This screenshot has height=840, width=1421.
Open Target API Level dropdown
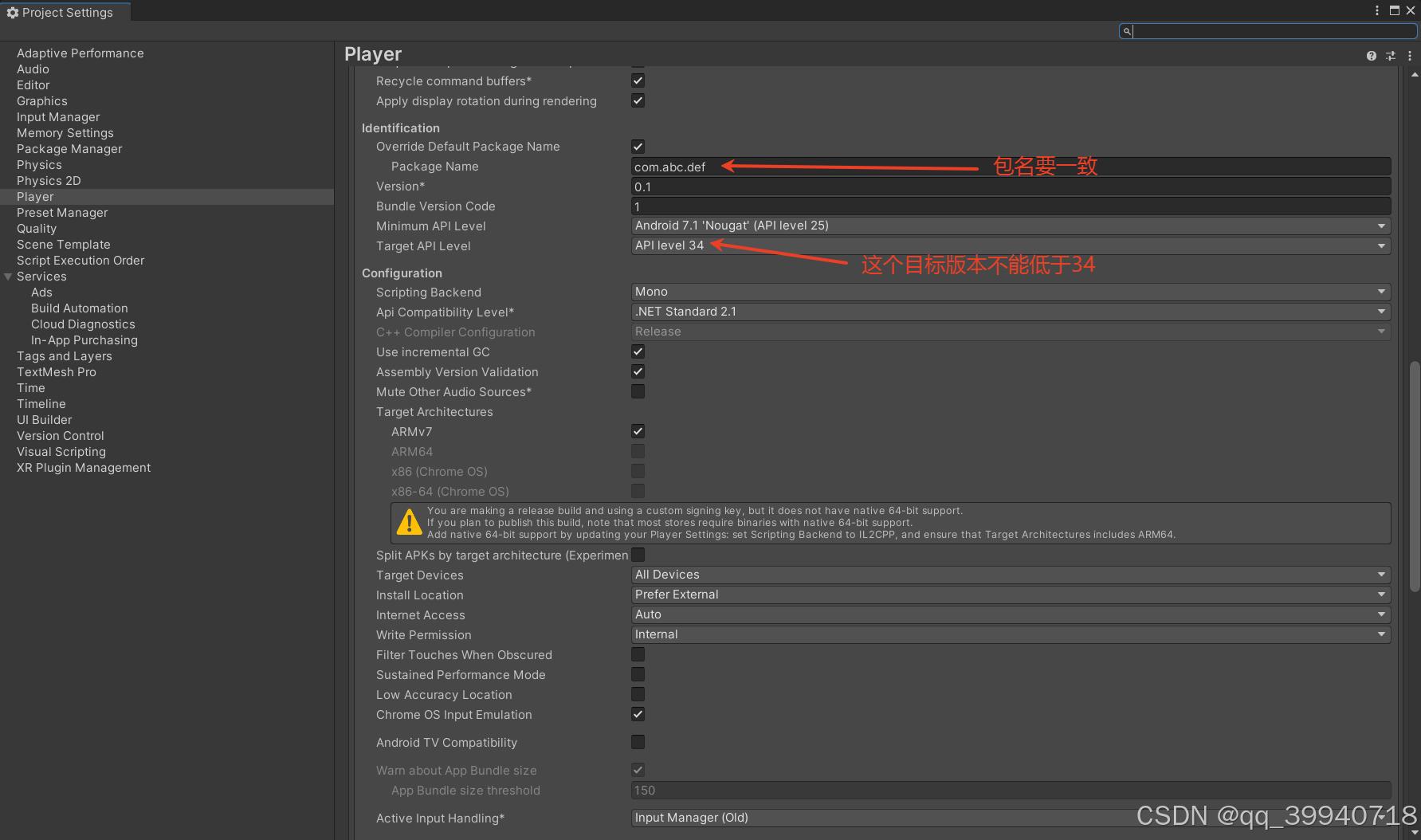pos(1011,245)
